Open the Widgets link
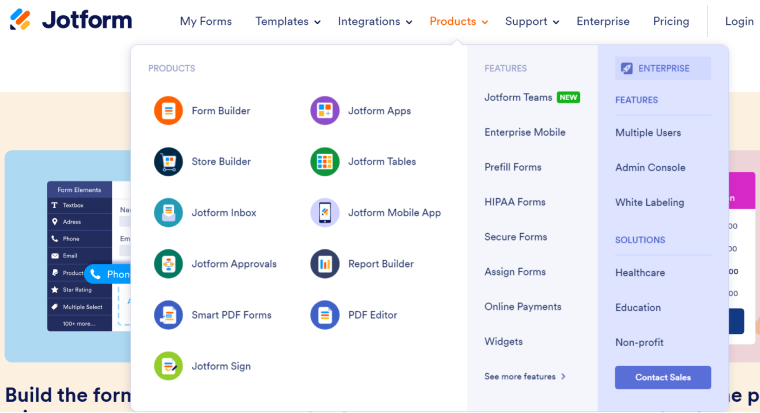The width and height of the screenshot is (760, 413). click(504, 342)
